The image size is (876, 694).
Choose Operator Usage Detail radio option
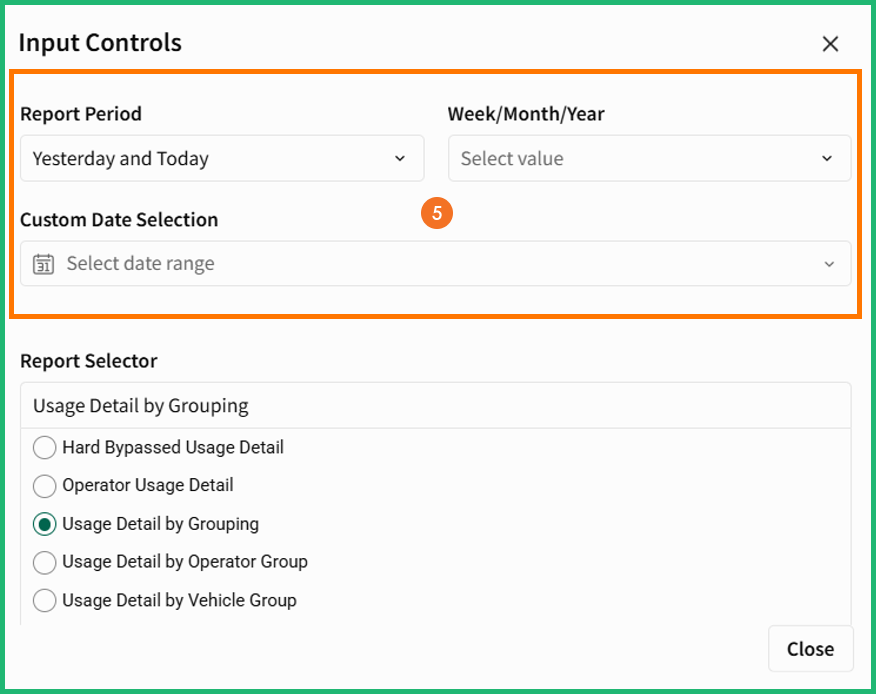[44, 486]
